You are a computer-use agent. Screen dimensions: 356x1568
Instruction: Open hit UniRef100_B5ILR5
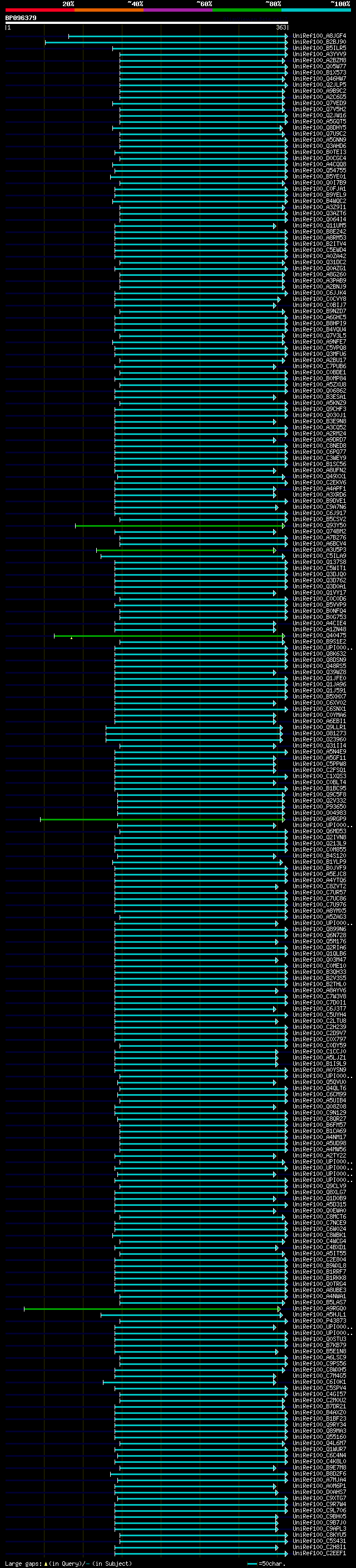[x=319, y=48]
